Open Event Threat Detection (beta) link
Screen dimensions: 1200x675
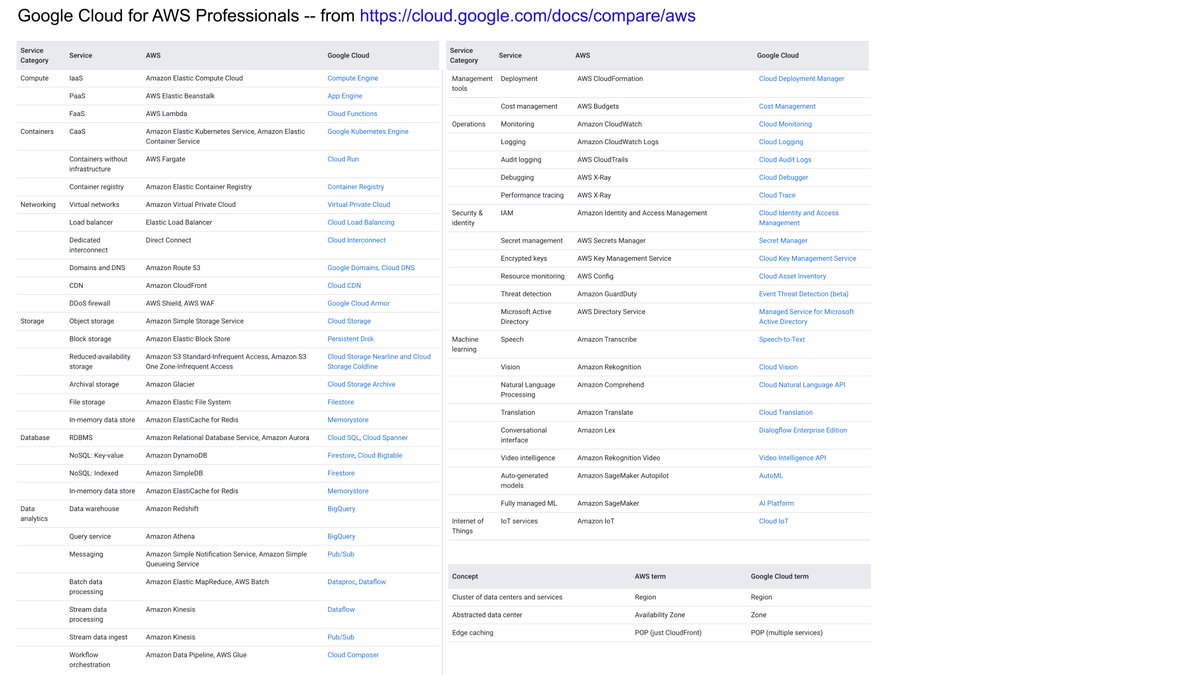(x=803, y=295)
